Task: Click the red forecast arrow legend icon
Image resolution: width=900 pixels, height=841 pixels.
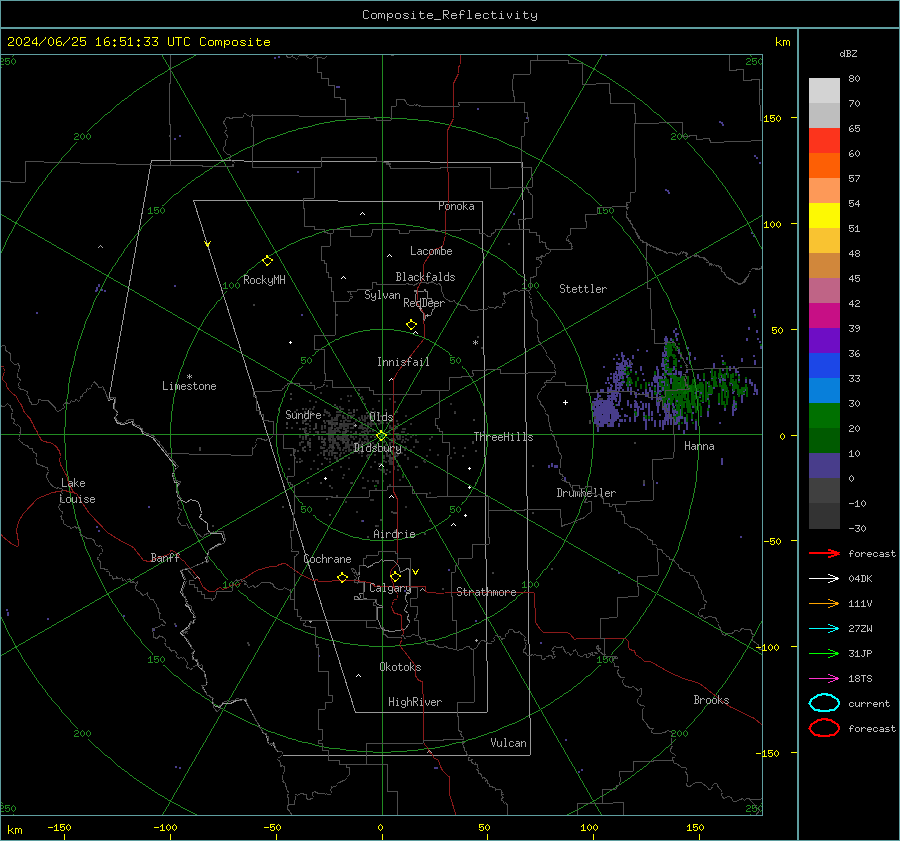Action: click(x=824, y=553)
